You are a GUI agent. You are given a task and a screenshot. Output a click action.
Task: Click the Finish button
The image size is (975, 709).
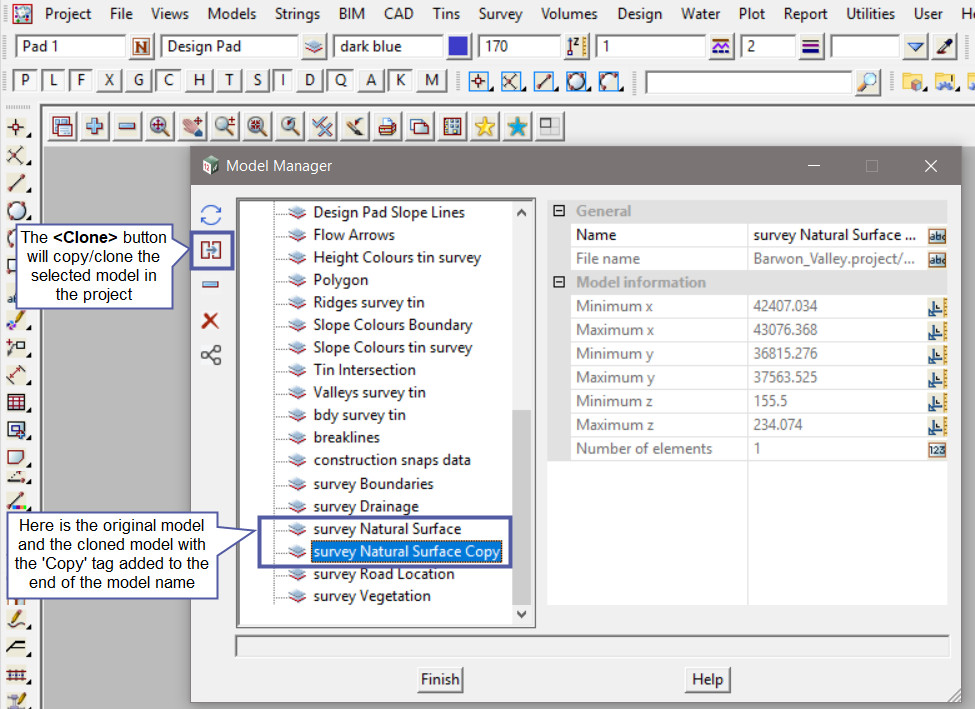pos(440,679)
